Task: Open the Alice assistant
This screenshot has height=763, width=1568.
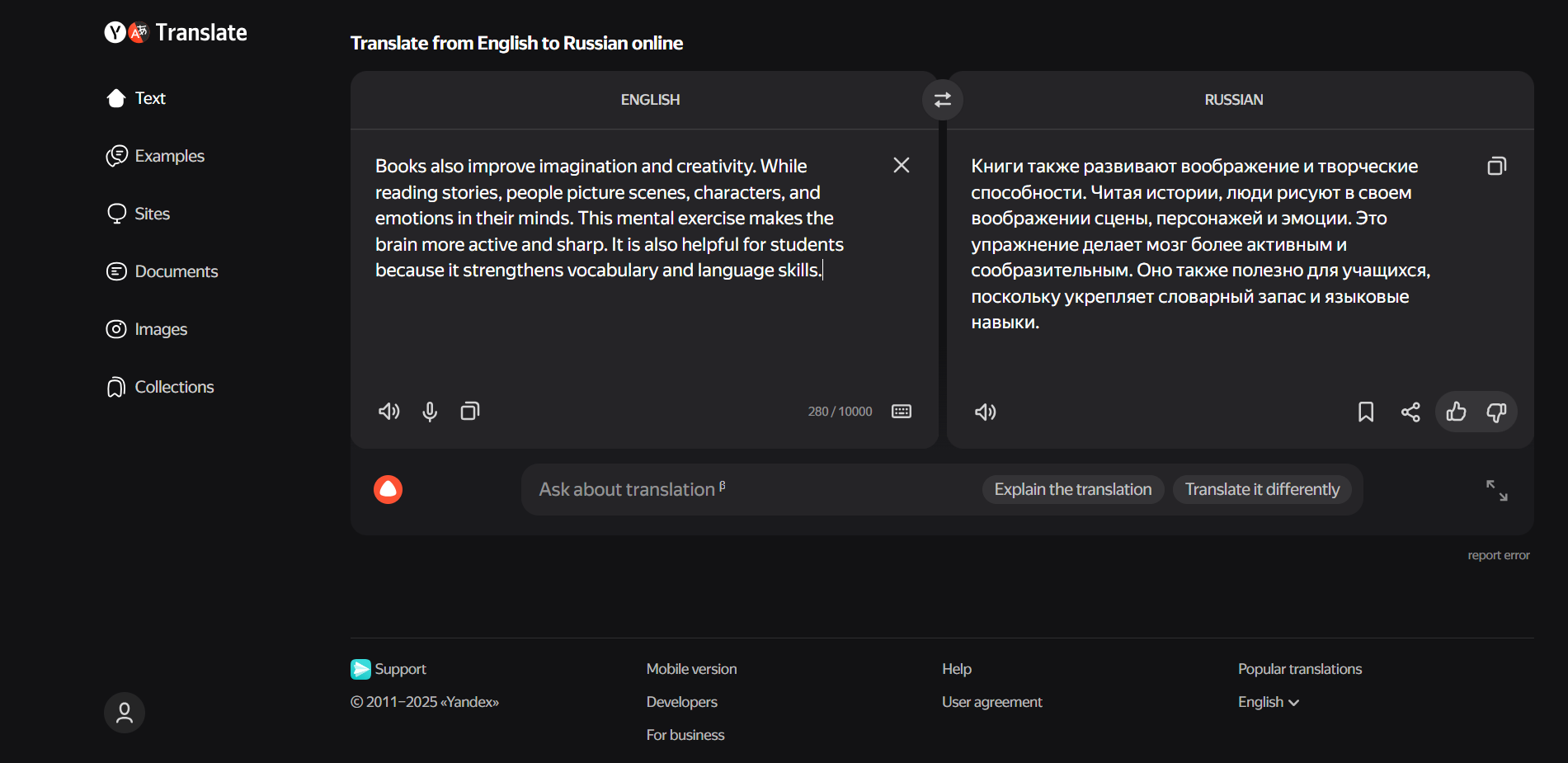Action: pos(388,489)
